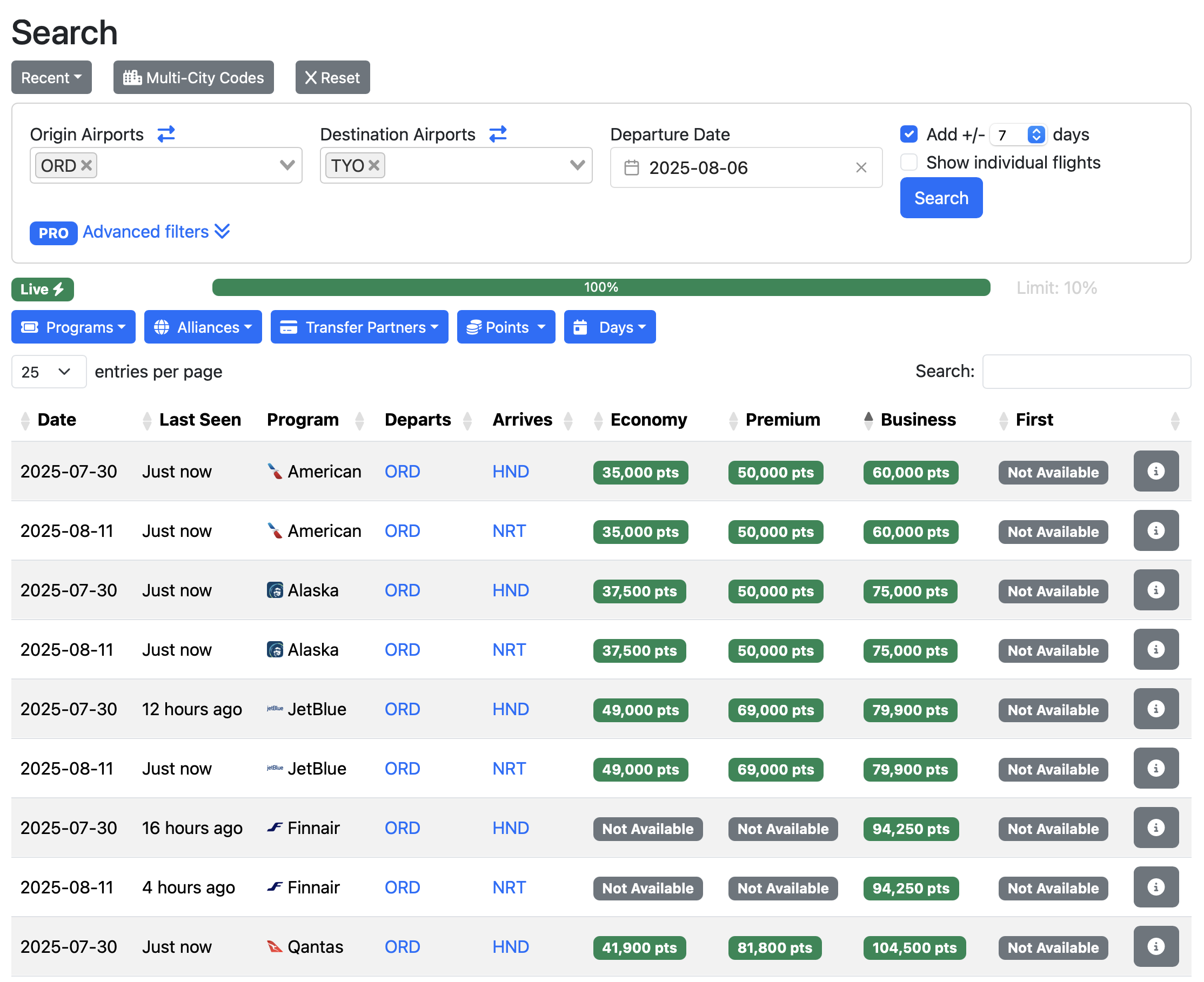Open NRT link in Finnair 2025-08-11 row
The image size is (1204, 982).
click(x=509, y=887)
